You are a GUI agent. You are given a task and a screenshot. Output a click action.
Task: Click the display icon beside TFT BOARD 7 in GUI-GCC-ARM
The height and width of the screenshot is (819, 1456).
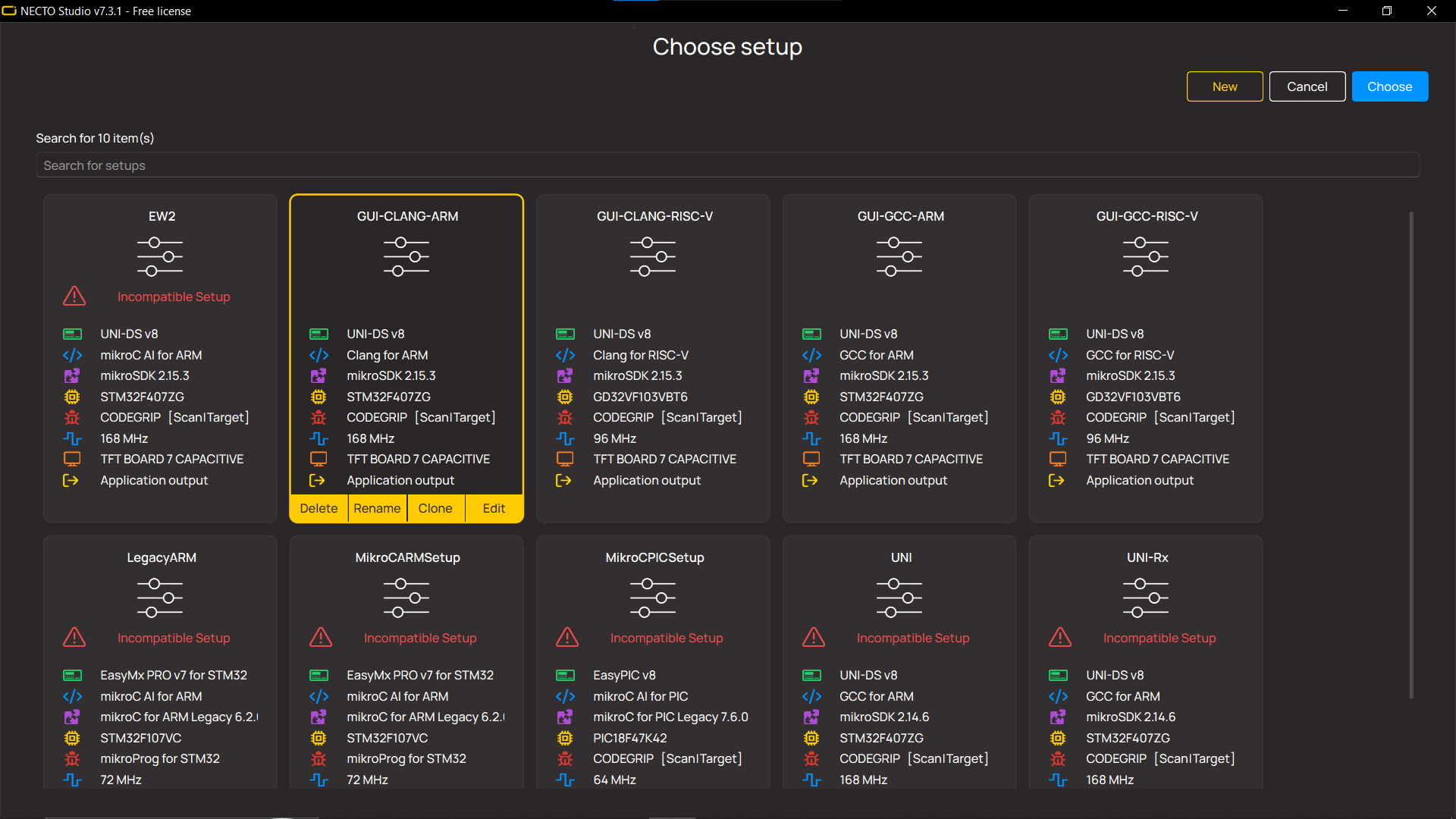pyautogui.click(x=811, y=459)
